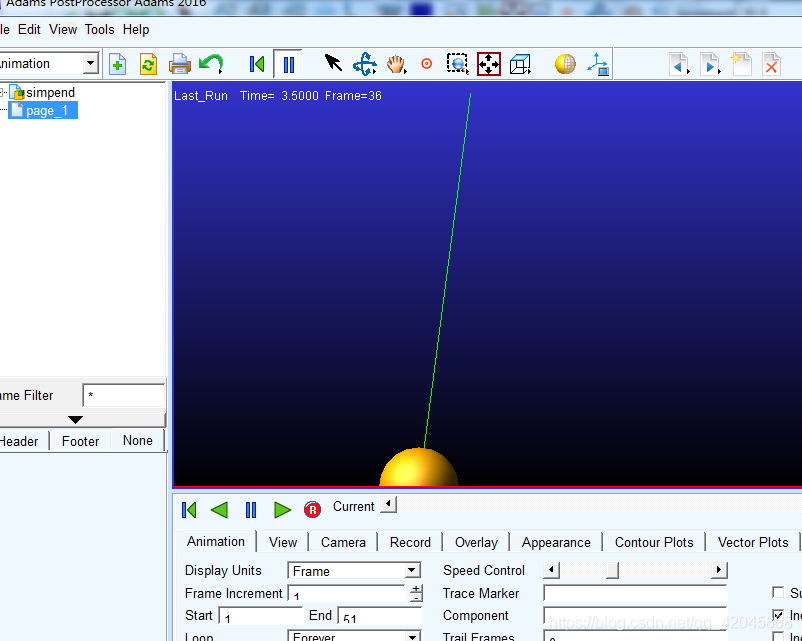Activate the rotate view tool
This screenshot has width=802, height=641.
pos(365,65)
